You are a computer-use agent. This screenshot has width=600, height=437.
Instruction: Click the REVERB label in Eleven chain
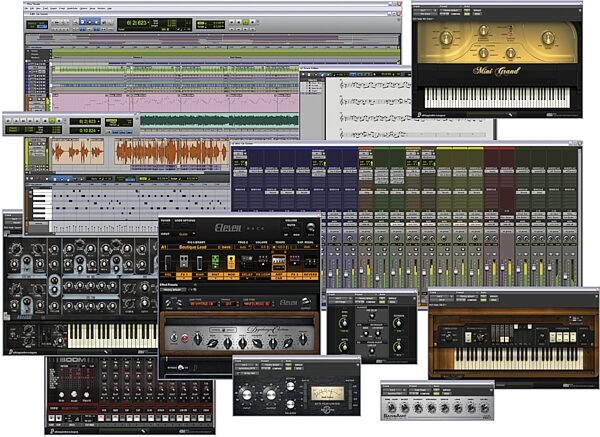[310, 275]
